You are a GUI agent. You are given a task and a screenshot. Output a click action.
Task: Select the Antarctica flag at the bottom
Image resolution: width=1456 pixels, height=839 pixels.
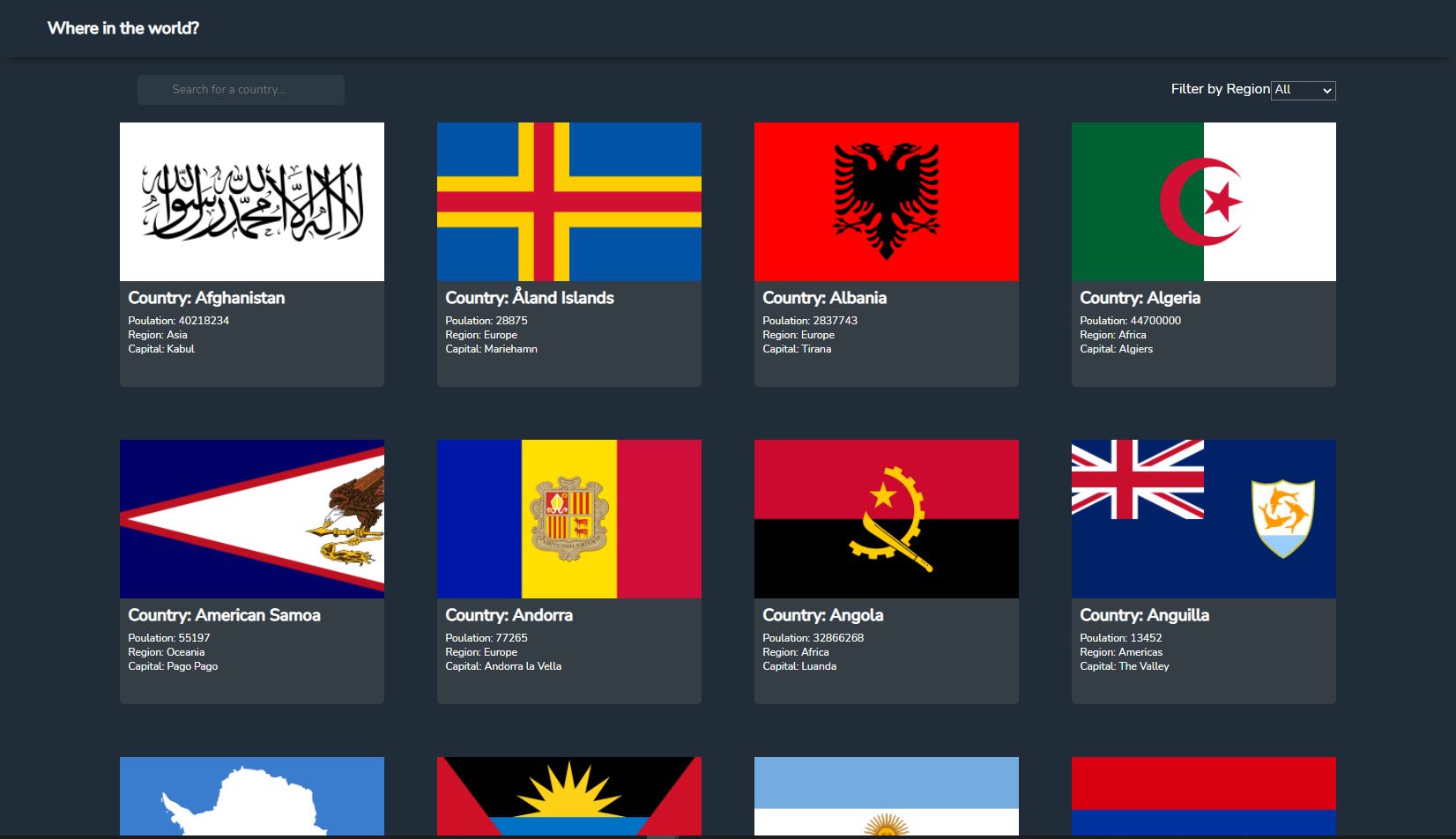pyautogui.click(x=252, y=797)
